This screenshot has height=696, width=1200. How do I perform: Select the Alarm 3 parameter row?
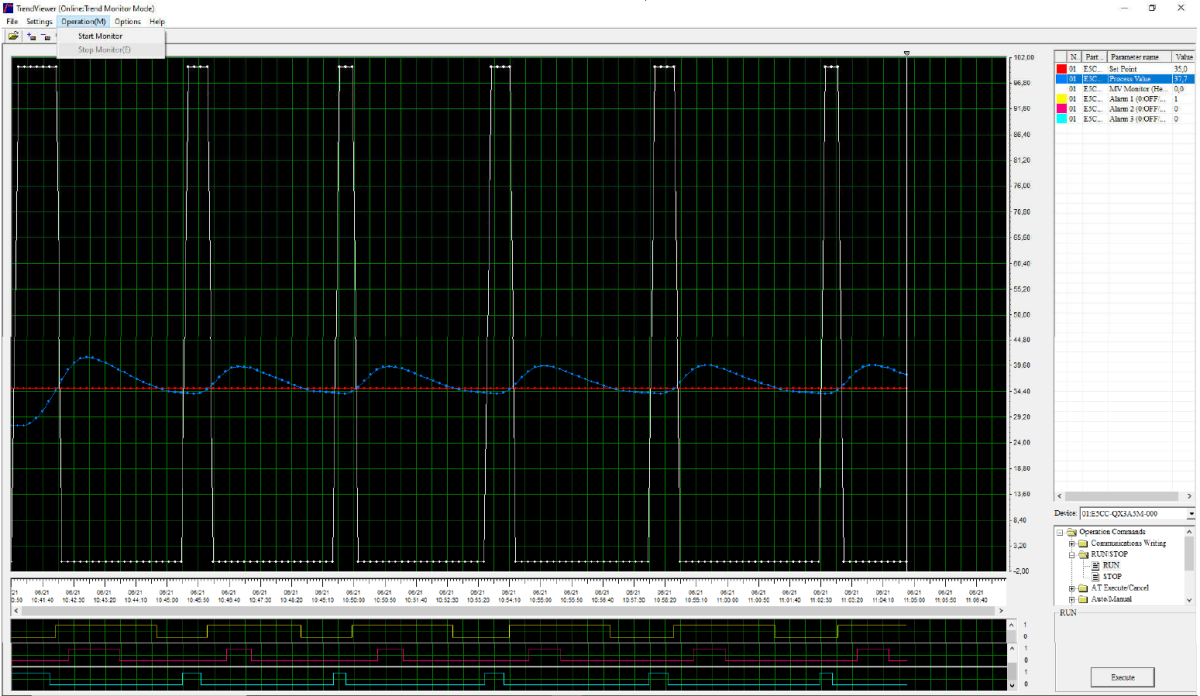click(x=1125, y=119)
